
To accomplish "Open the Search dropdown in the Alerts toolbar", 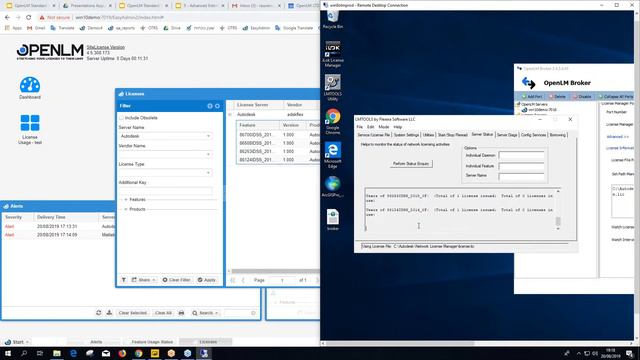I will click(205, 313).
